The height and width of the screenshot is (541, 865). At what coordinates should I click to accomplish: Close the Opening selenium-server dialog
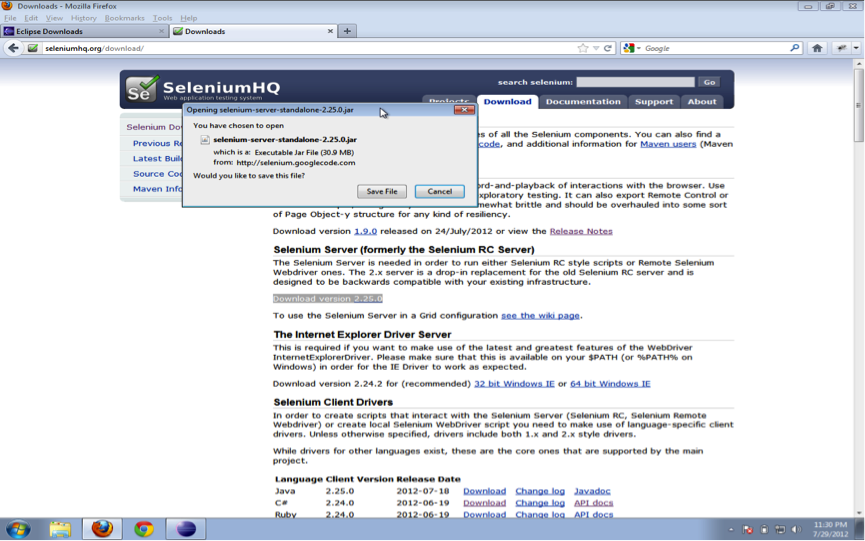pyautogui.click(x=464, y=110)
